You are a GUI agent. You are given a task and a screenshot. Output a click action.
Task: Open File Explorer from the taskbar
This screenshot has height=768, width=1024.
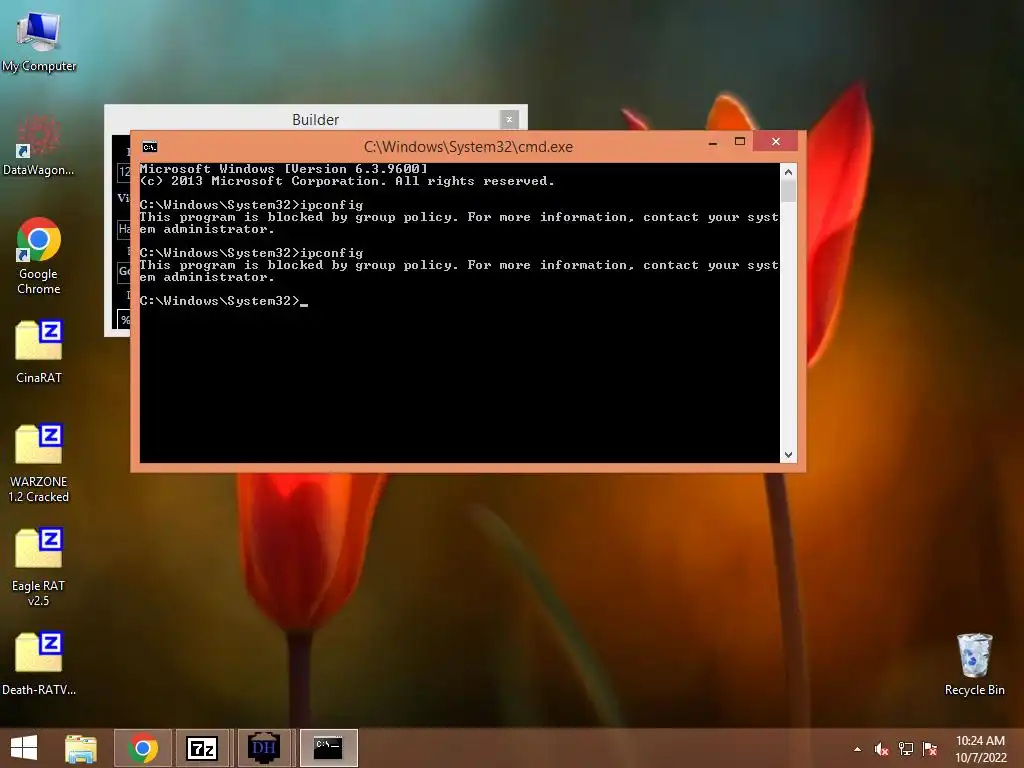coord(81,748)
